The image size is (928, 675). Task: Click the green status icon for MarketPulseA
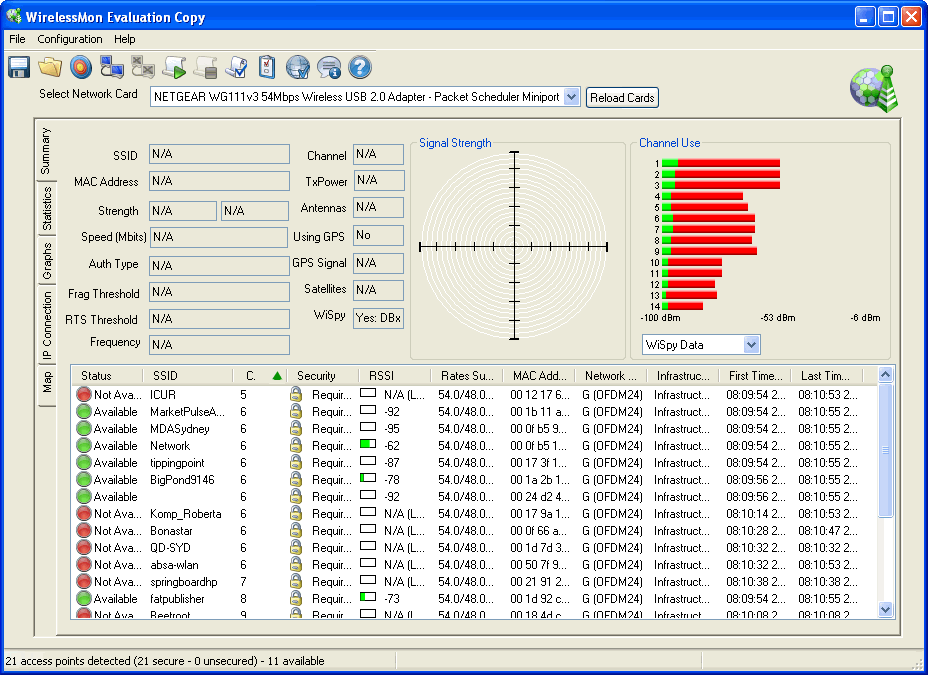click(x=84, y=411)
